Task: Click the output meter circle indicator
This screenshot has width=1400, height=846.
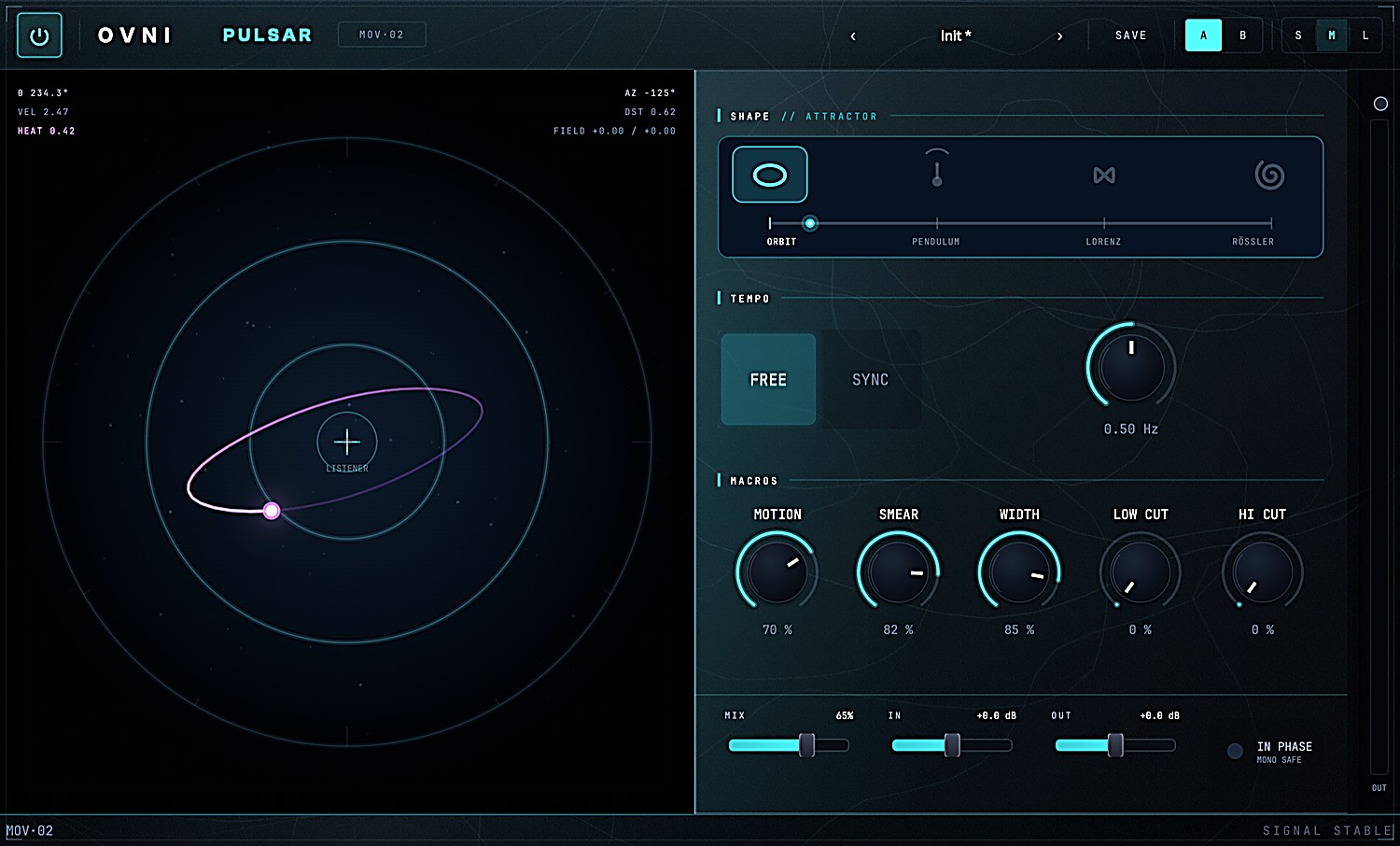Action: tap(1380, 104)
